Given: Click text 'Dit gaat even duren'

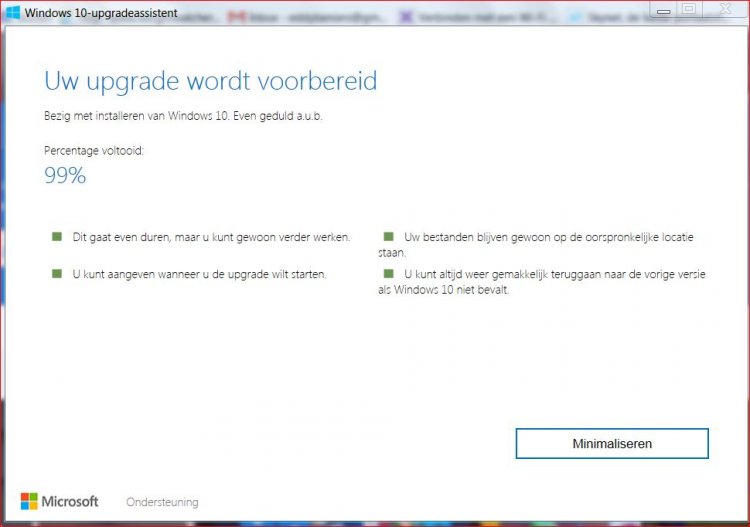Looking at the screenshot, I should pyautogui.click(x=121, y=237).
